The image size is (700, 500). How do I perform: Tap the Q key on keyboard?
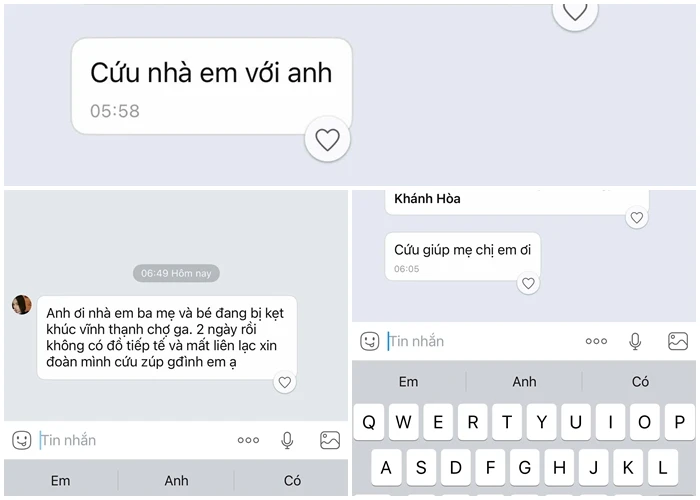369,422
